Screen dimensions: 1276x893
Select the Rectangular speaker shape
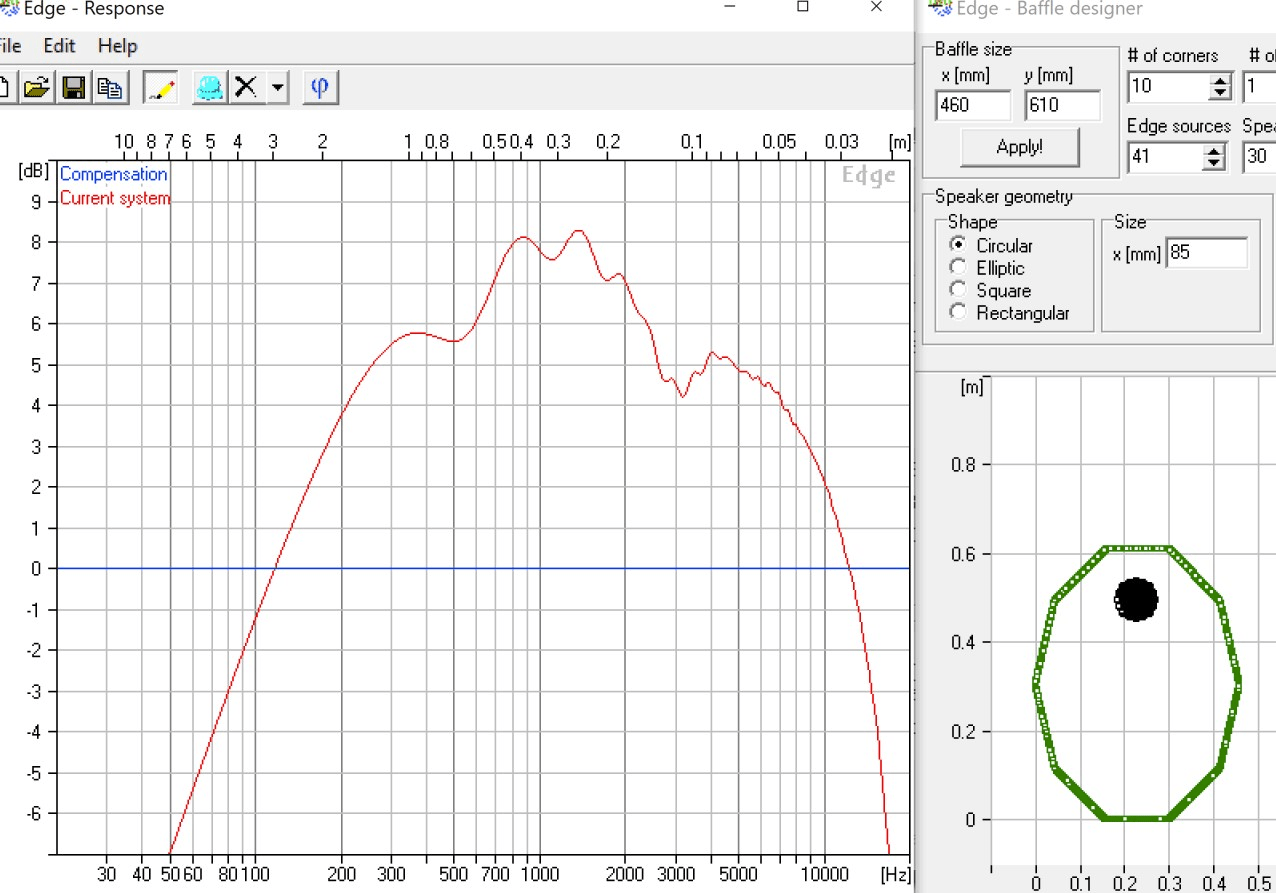958,313
